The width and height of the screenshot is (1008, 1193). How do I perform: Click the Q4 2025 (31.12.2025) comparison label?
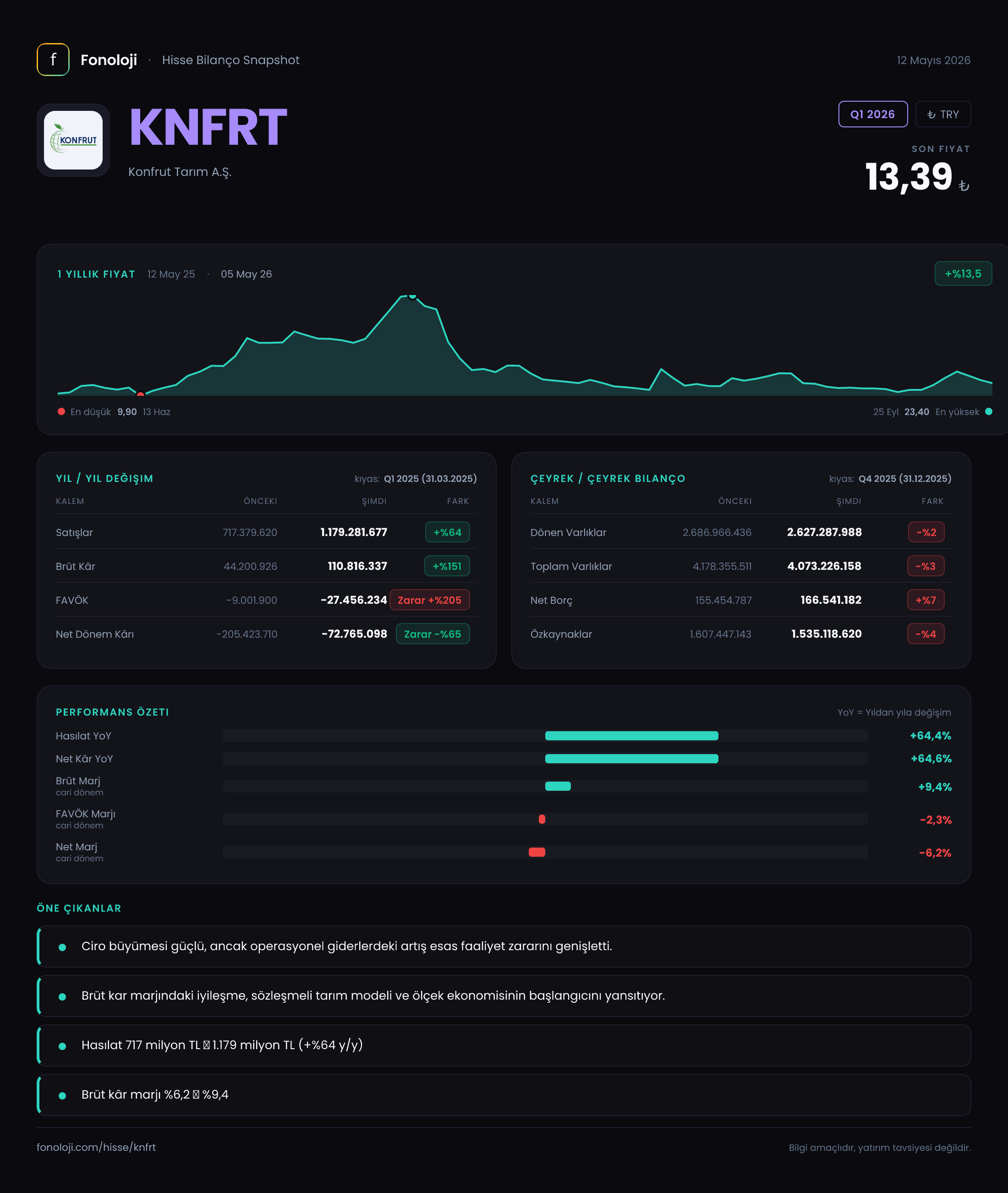point(904,478)
